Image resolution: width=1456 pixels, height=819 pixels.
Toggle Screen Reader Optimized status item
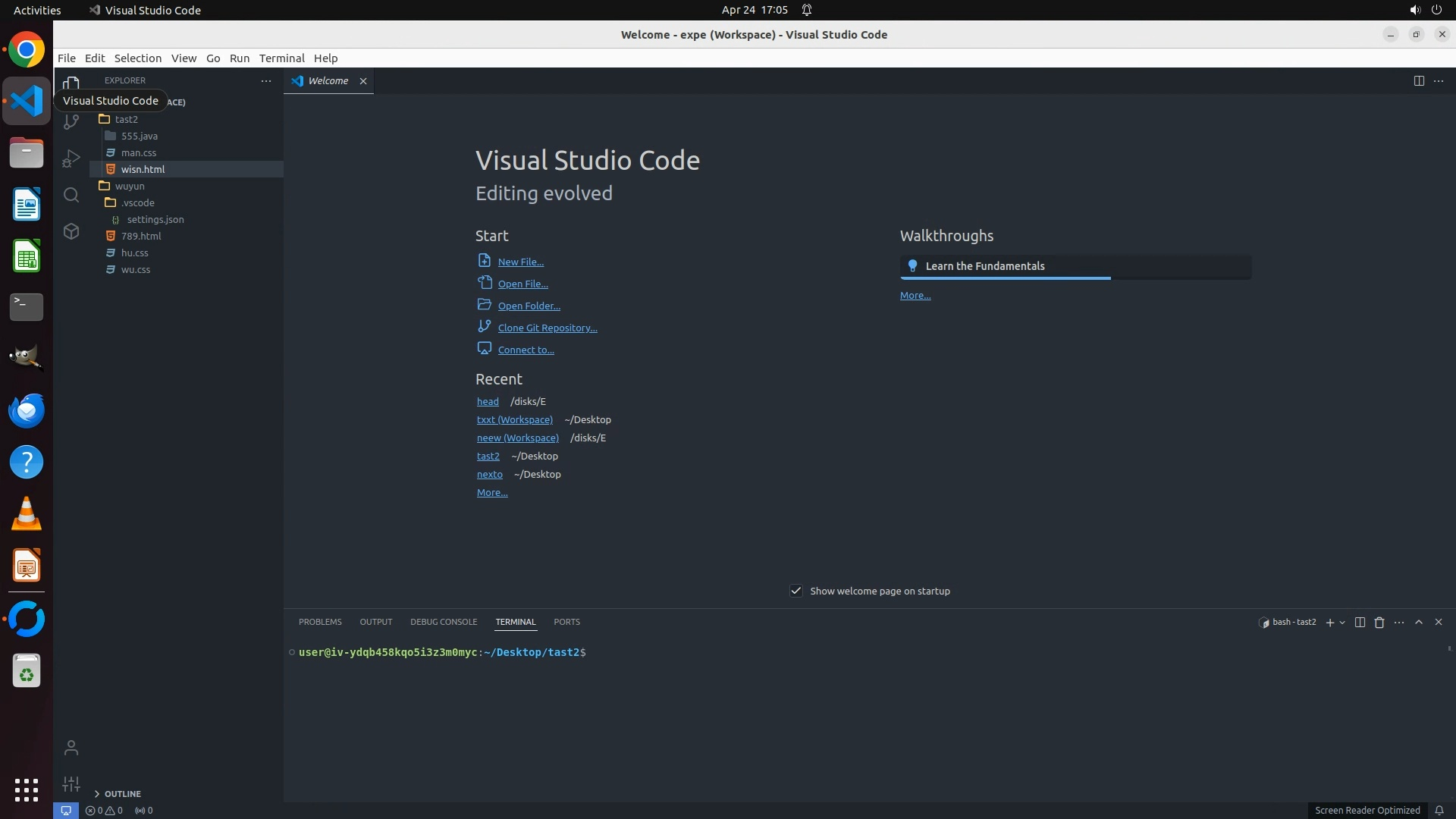click(x=1367, y=810)
